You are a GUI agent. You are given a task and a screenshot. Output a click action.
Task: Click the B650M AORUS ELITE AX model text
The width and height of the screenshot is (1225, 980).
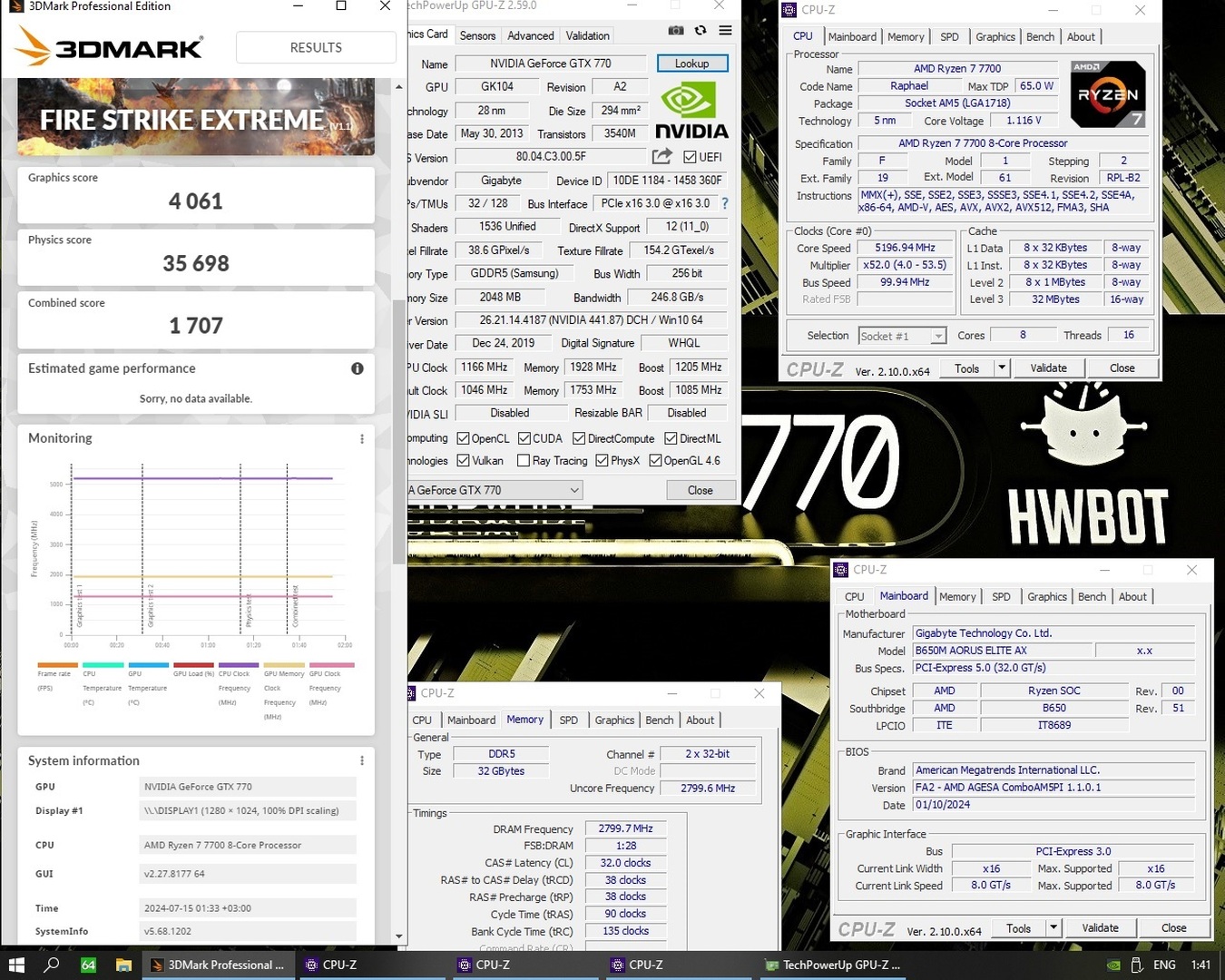[971, 651]
